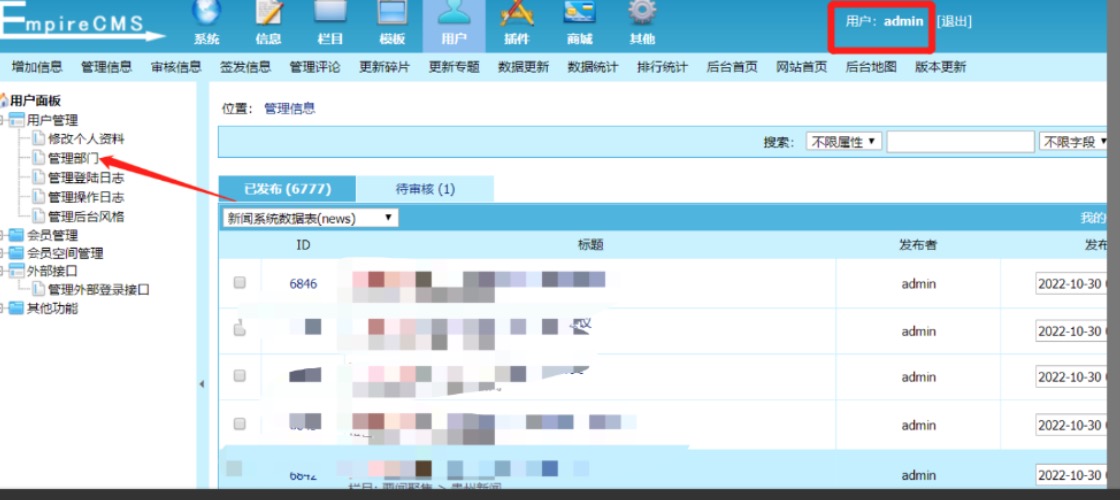Image resolution: width=1120 pixels, height=500 pixels.
Task: Click the ID 6846 link in the table
Action: (x=303, y=284)
